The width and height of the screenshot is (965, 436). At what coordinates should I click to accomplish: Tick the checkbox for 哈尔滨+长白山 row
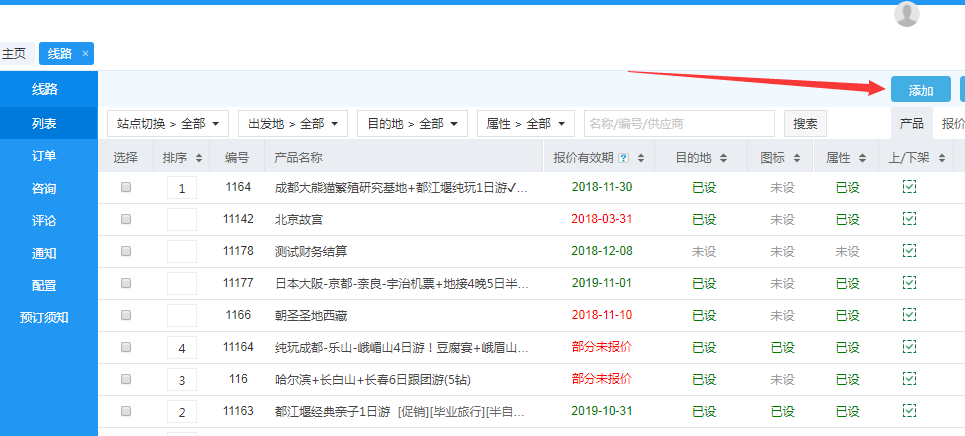pos(126,380)
